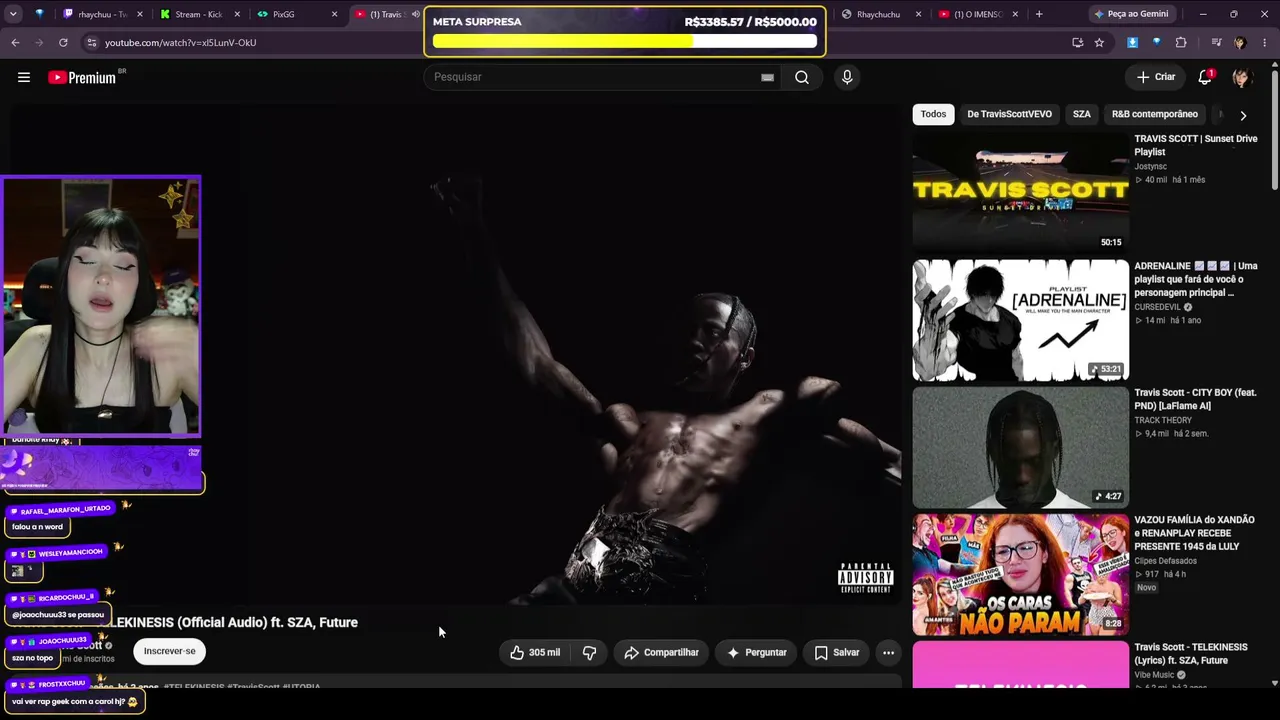Open the TRACK THEORY channel name
1280x720 pixels.
[x=1163, y=420]
